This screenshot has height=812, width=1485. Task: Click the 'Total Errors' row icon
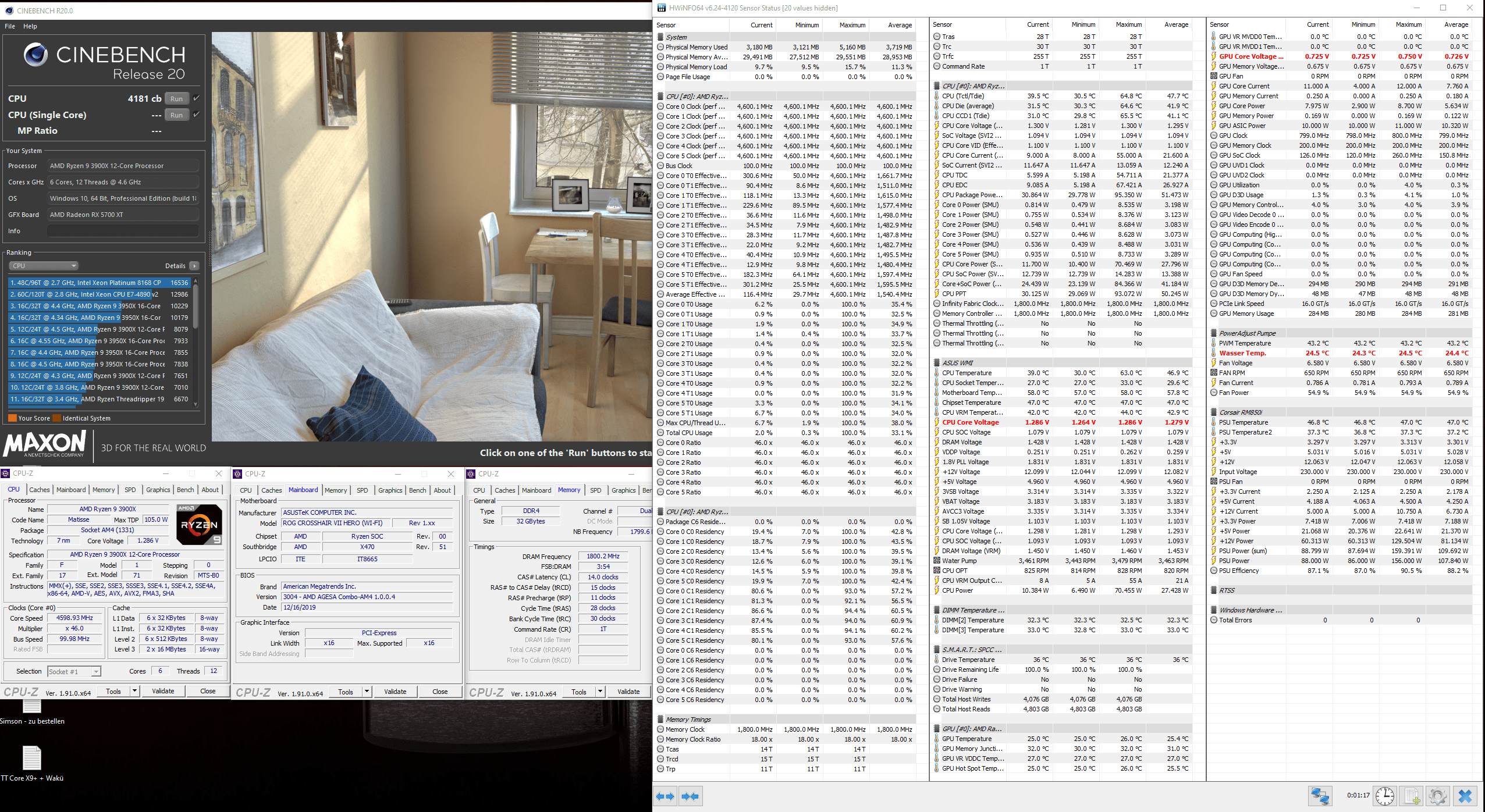click(1214, 620)
